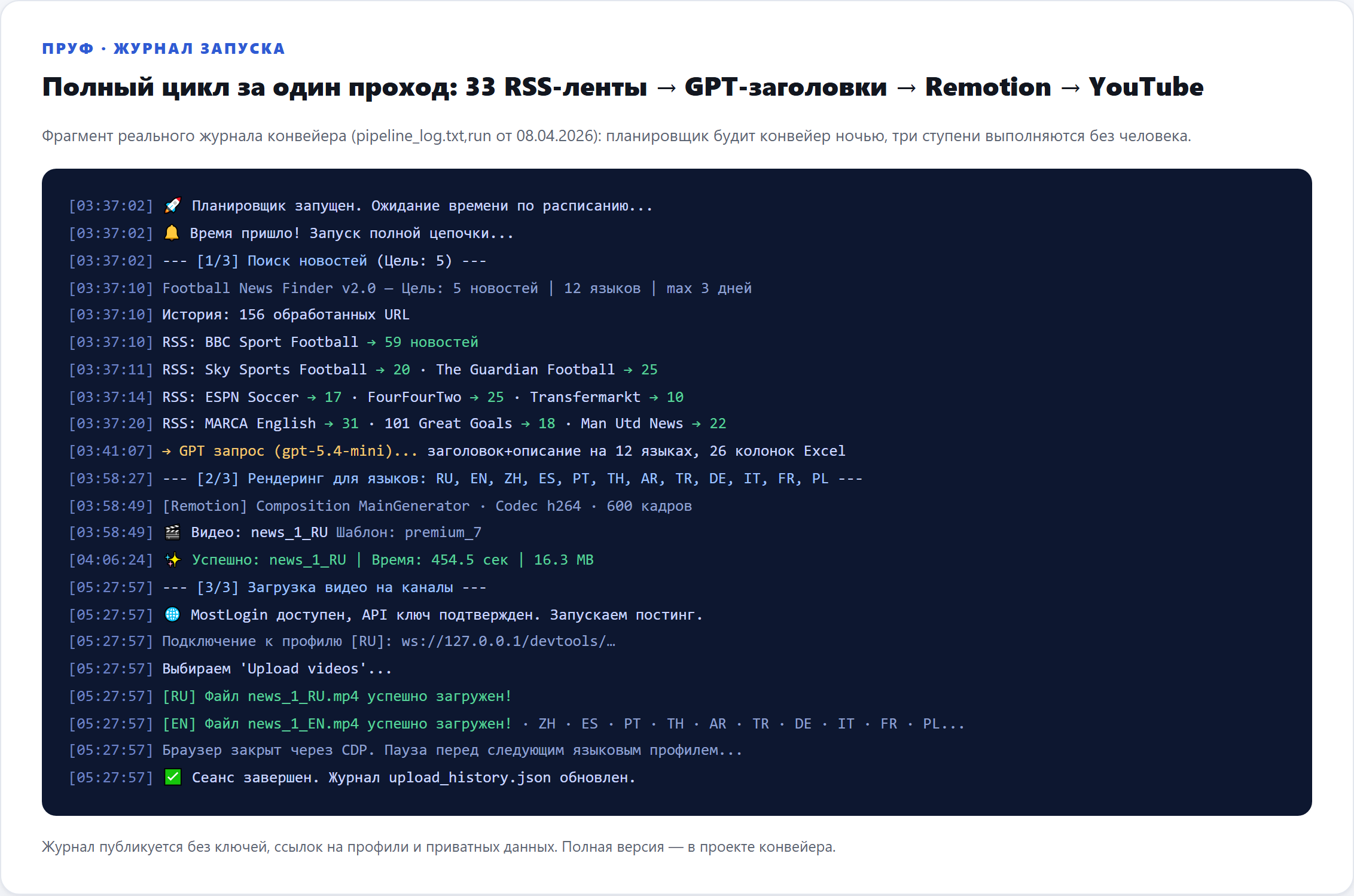The height and width of the screenshot is (896, 1354).
Task: Click 'Шаблон: premium_7' text
Action: coord(408,532)
